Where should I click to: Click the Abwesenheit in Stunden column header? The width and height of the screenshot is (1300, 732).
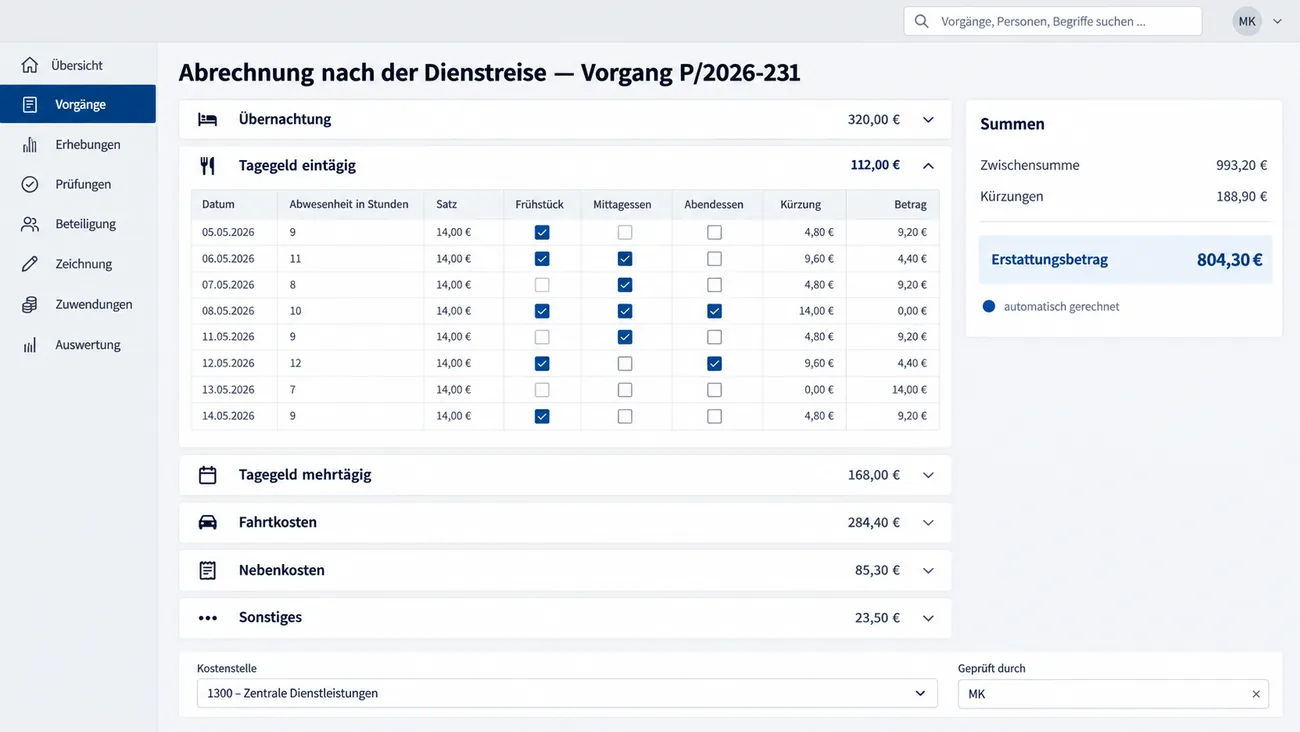(349, 204)
